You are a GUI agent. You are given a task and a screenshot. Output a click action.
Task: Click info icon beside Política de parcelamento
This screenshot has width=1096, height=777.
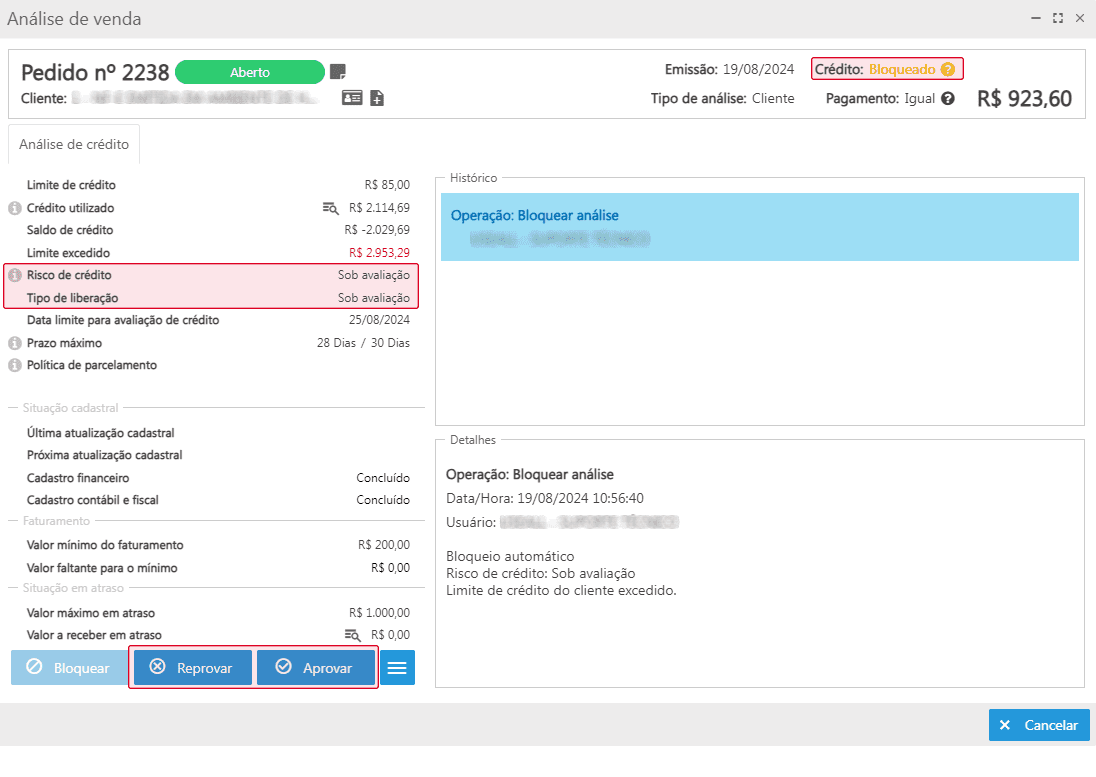pyautogui.click(x=15, y=365)
